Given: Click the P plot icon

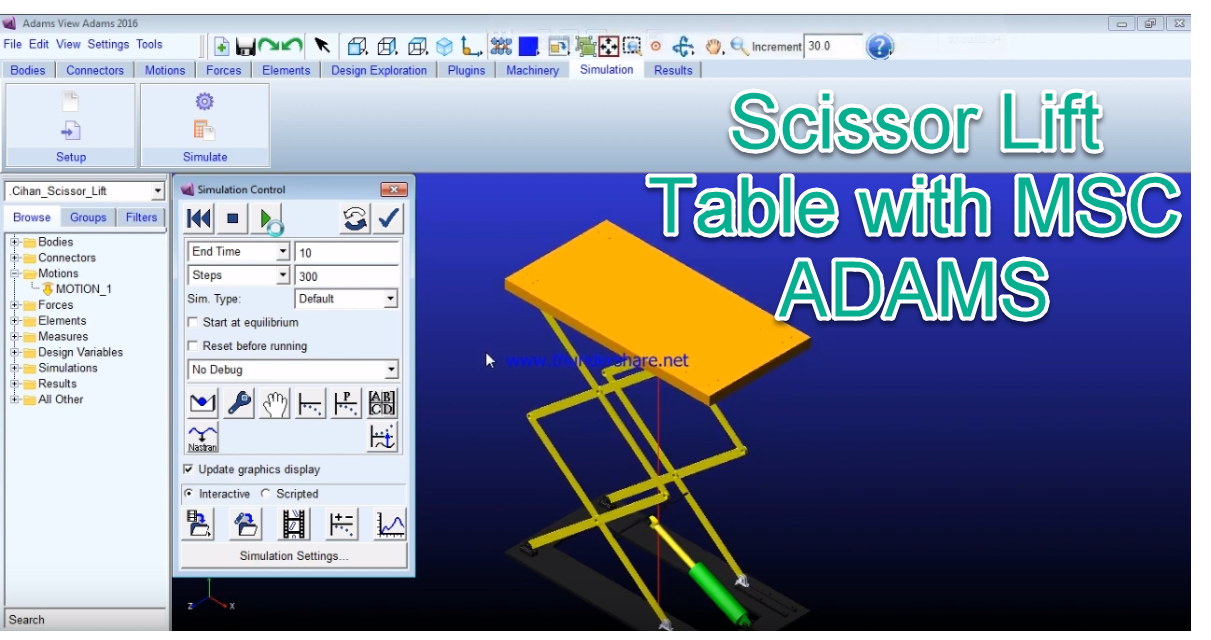Looking at the screenshot, I should click(x=346, y=403).
